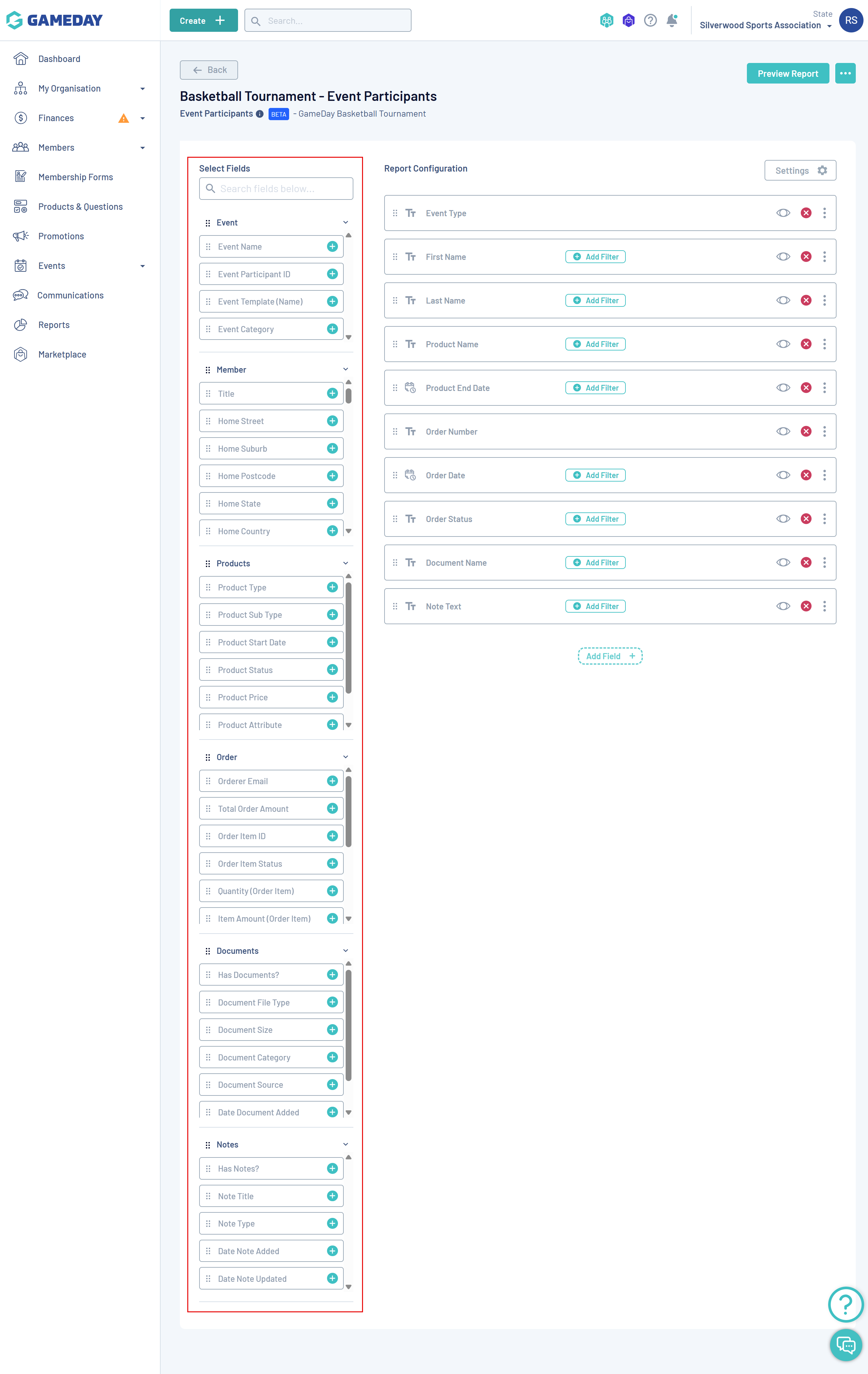Viewport: 868px width, 1374px height.
Task: Hide the Product End Date column via eye
Action: 783,388
